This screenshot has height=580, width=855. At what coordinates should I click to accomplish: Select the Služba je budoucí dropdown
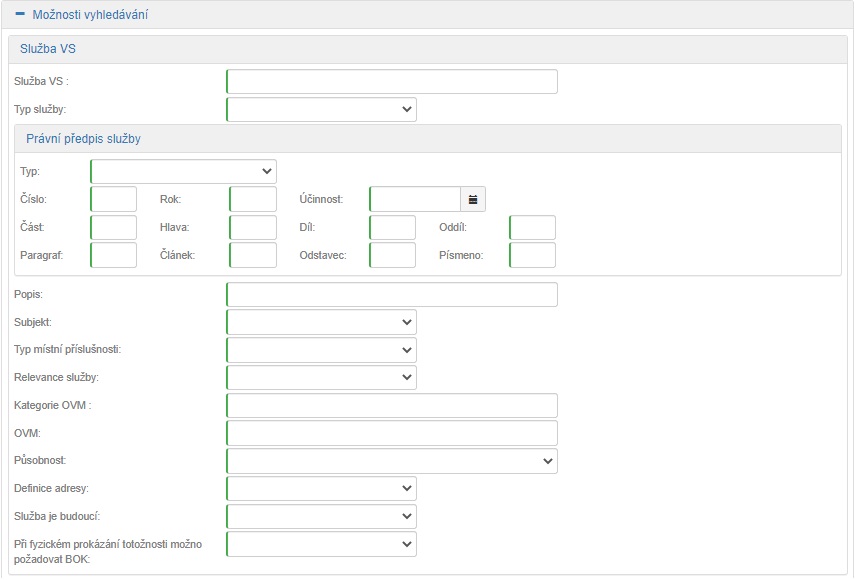321,516
